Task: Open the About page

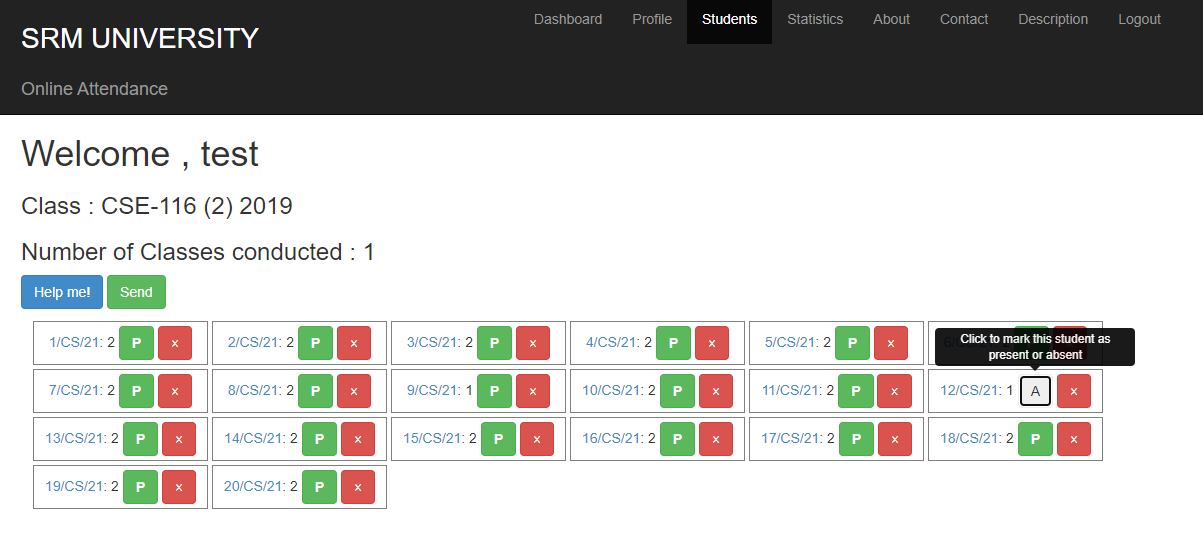Action: [891, 19]
